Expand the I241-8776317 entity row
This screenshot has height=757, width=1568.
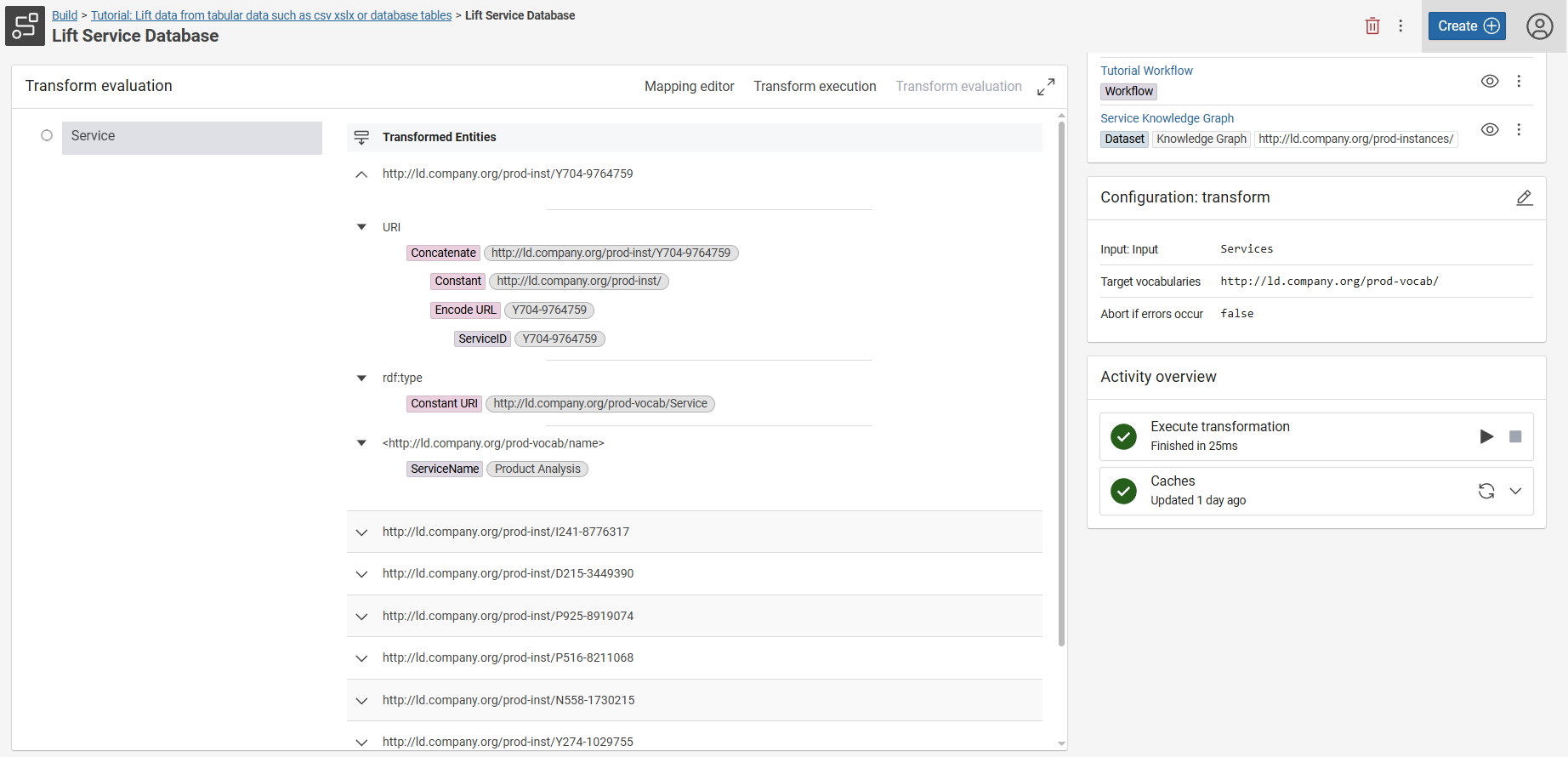point(361,532)
